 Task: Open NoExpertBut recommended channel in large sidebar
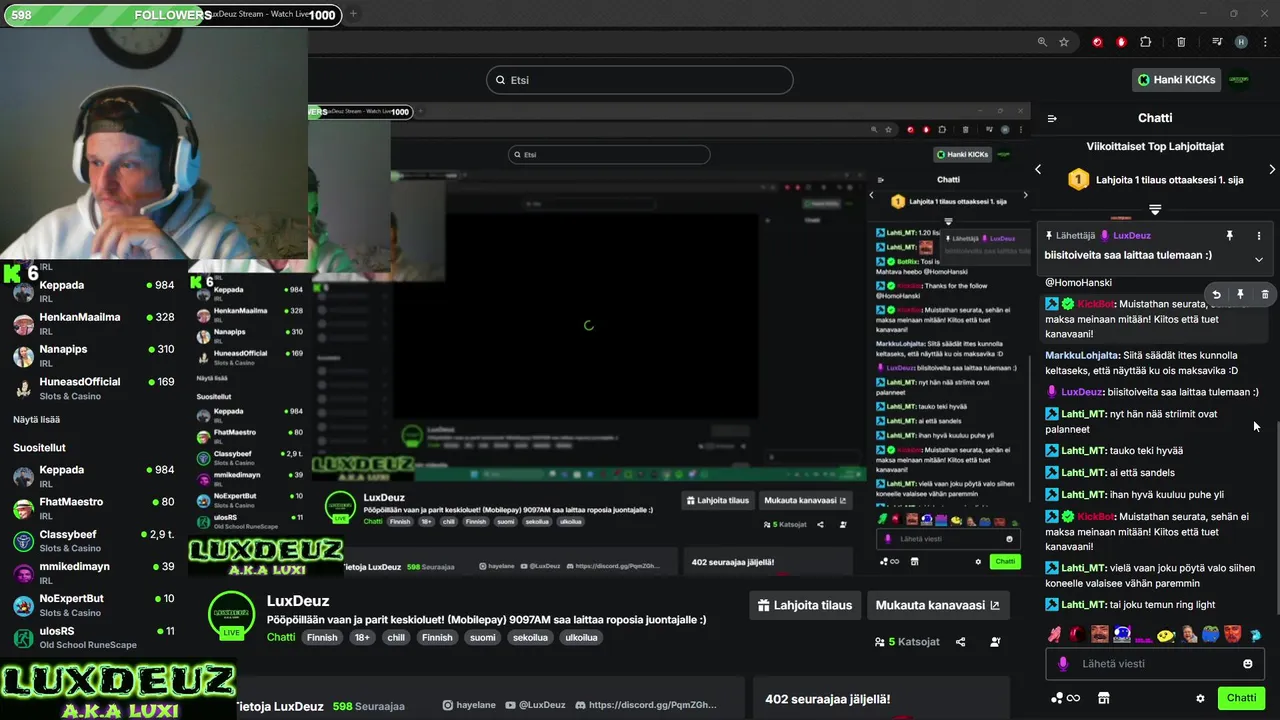click(x=93, y=604)
